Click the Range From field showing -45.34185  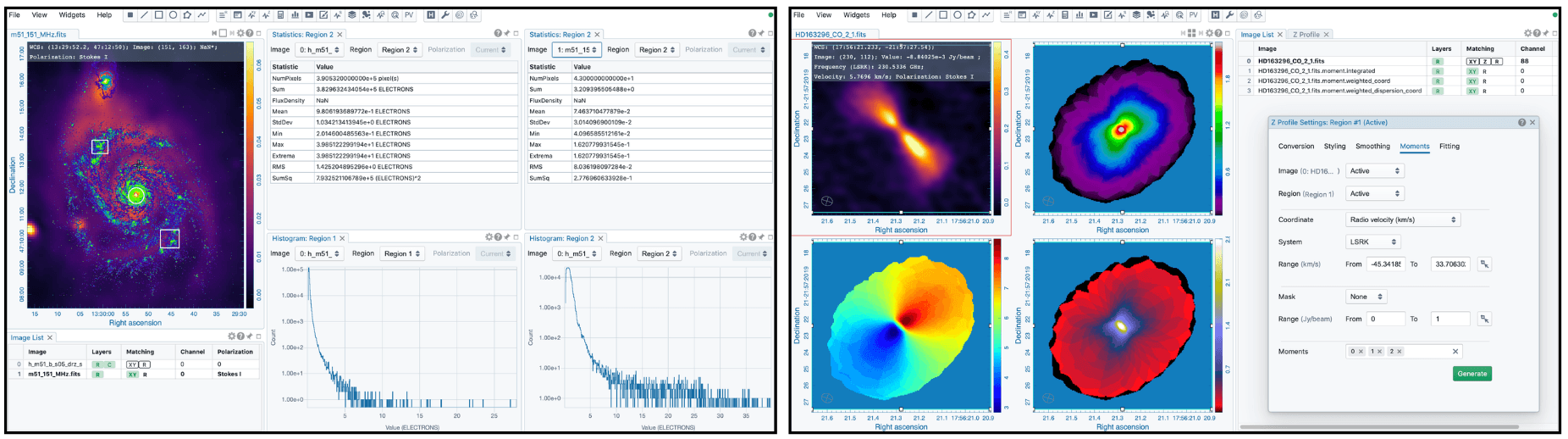1386,264
